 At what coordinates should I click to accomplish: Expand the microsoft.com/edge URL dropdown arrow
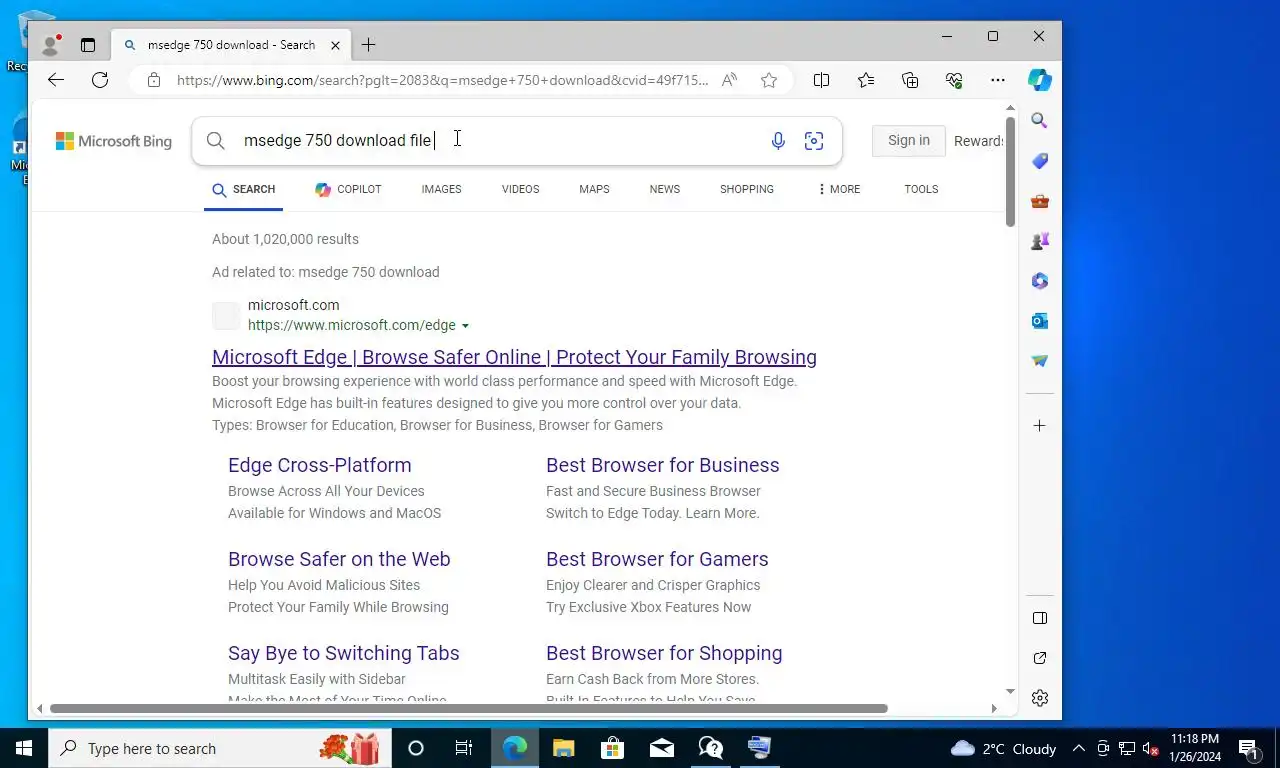[x=465, y=326]
